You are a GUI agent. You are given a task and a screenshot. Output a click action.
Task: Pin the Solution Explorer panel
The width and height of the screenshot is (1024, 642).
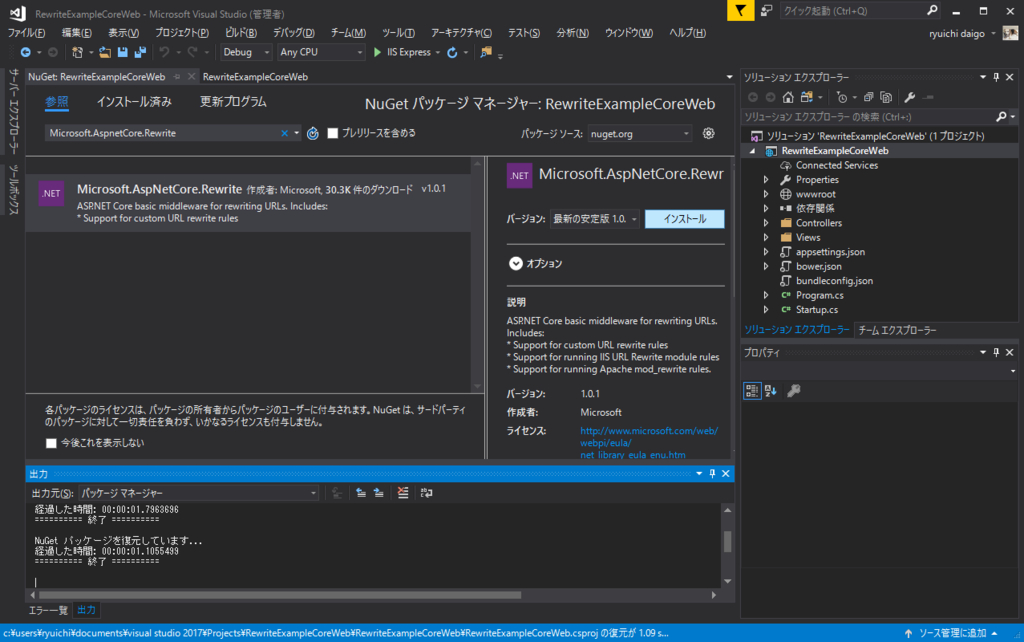click(996, 77)
